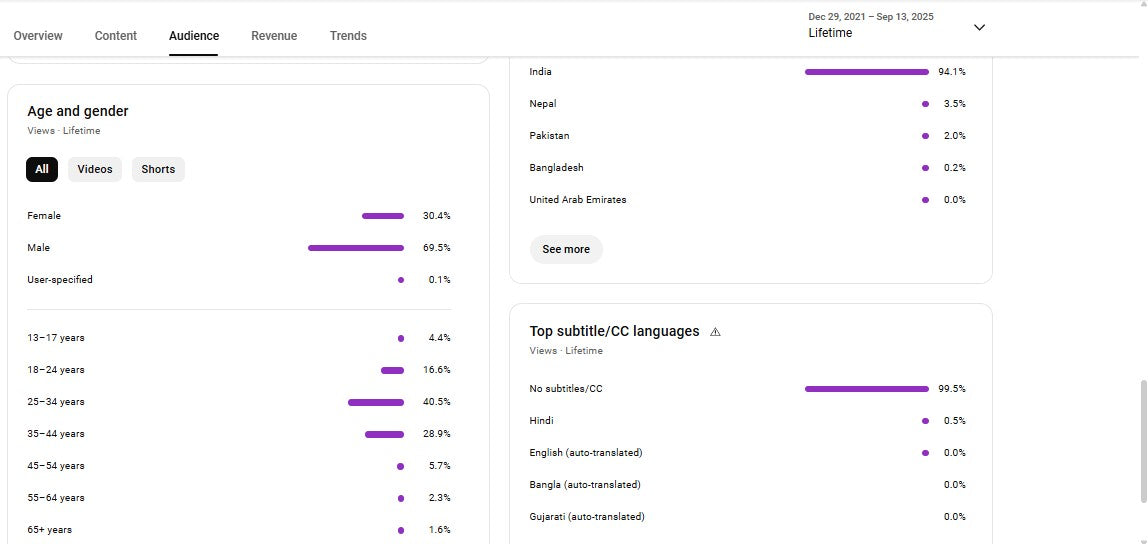Click the 25–34 years age bar
The height and width of the screenshot is (544, 1148).
(376, 402)
